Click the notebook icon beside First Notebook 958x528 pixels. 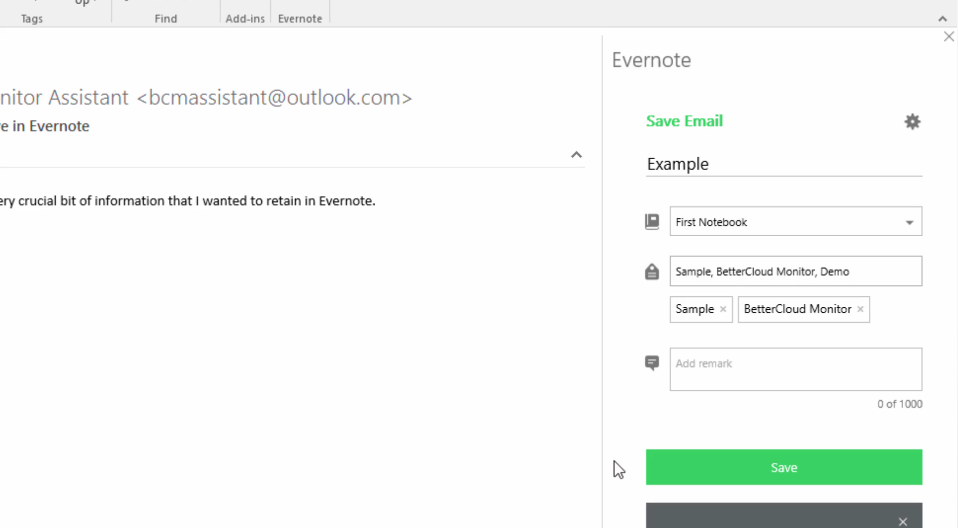pyautogui.click(x=652, y=222)
